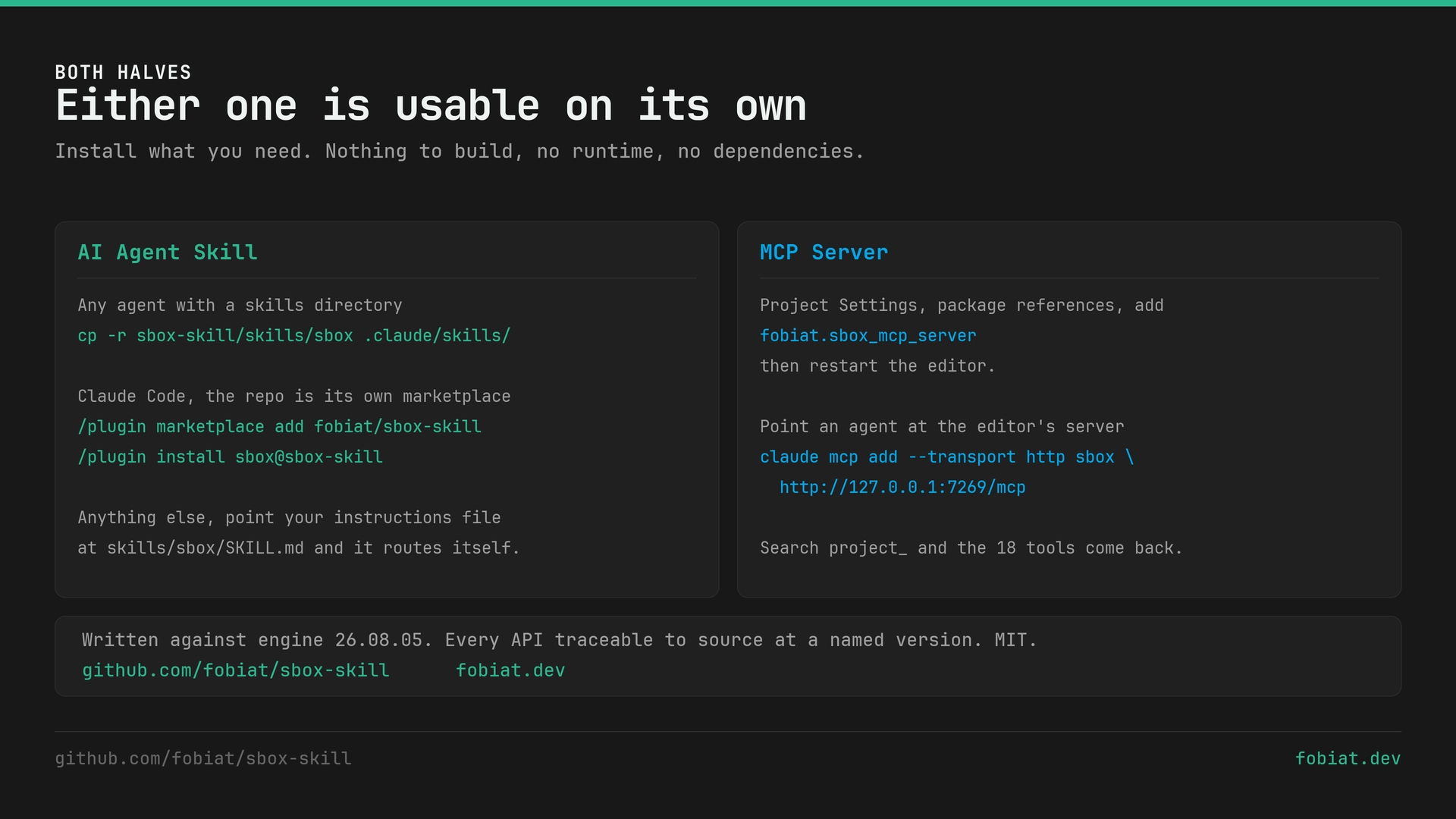Select the "AI Agent Skill" card heading
The image size is (1456, 819).
[168, 253]
